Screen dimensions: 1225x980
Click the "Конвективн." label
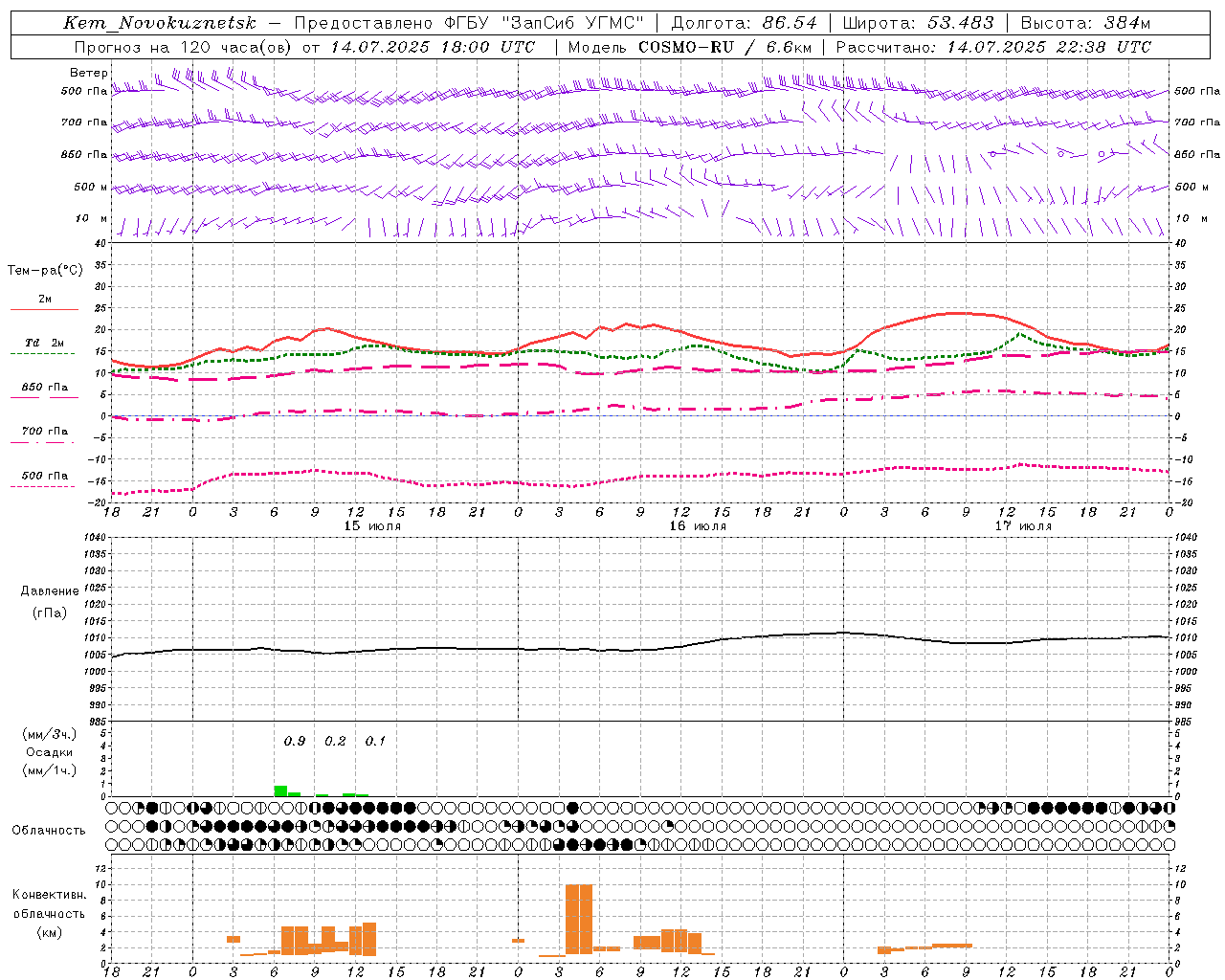coord(49,895)
